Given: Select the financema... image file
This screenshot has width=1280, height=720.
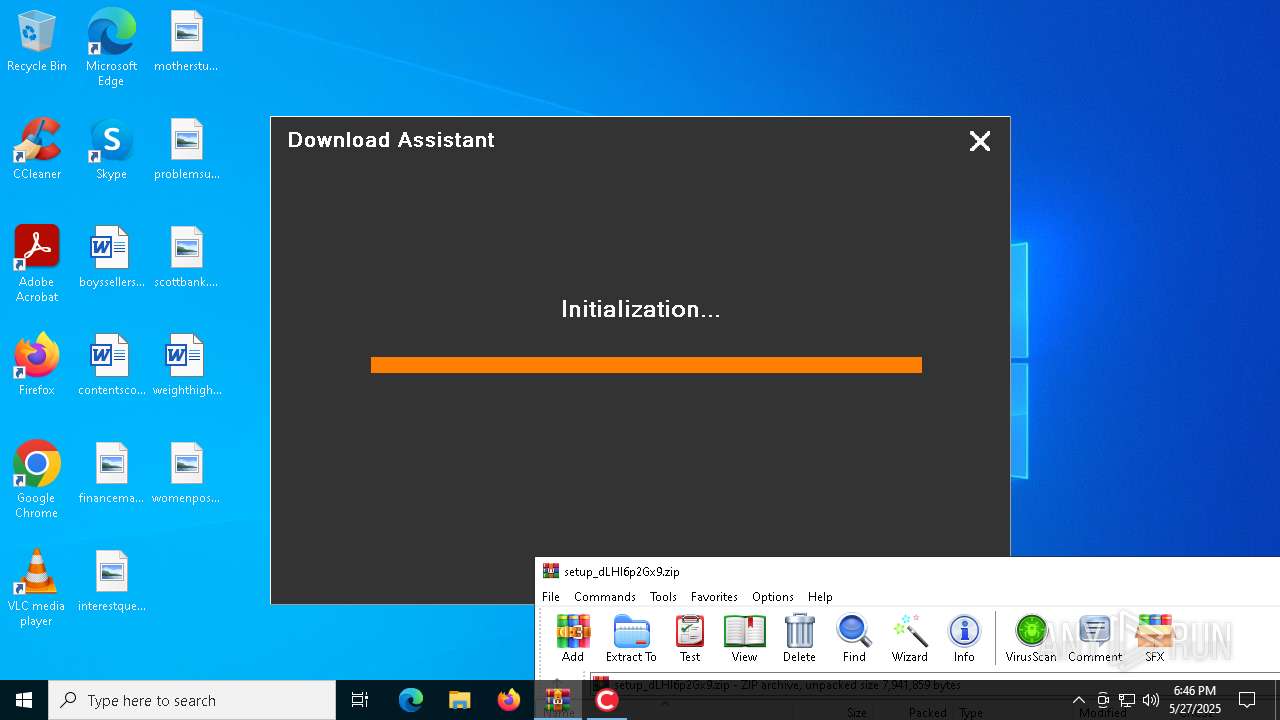Looking at the screenshot, I should click(111, 474).
